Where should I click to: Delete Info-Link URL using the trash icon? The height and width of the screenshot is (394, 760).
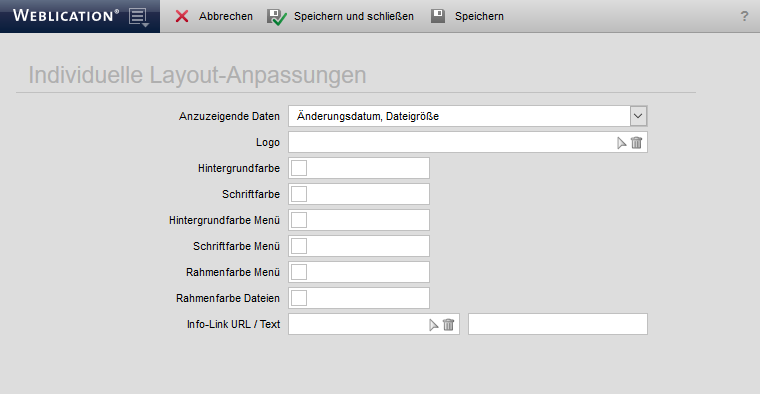[449, 324]
